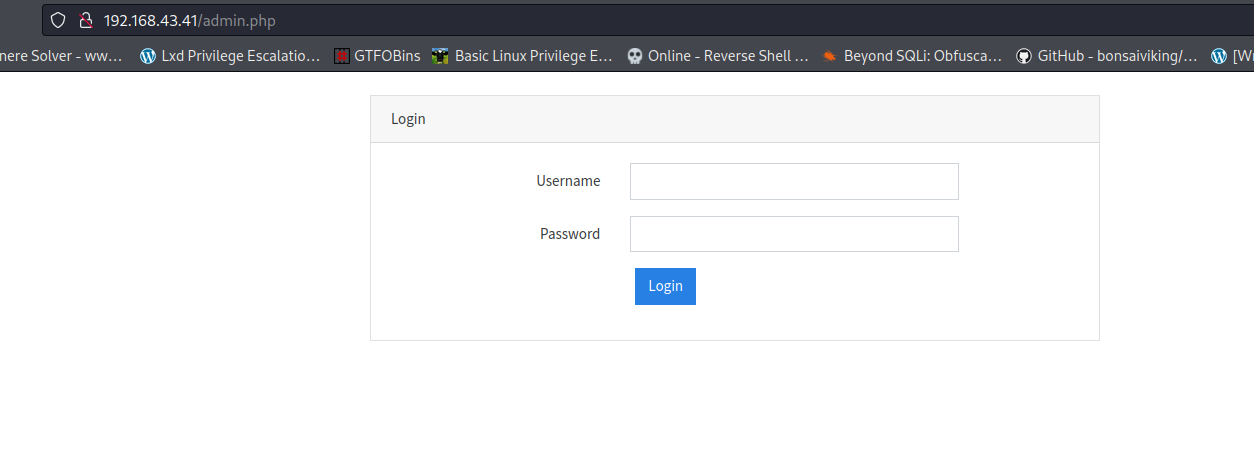Click the Basic Linux Privilege bookmark favicon

[440, 56]
